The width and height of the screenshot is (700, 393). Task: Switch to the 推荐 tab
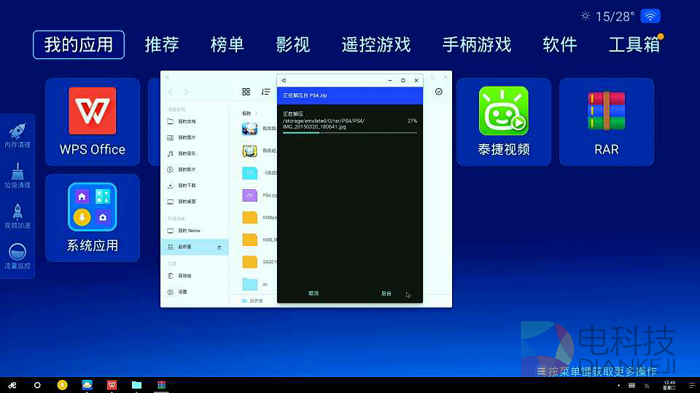click(x=162, y=45)
